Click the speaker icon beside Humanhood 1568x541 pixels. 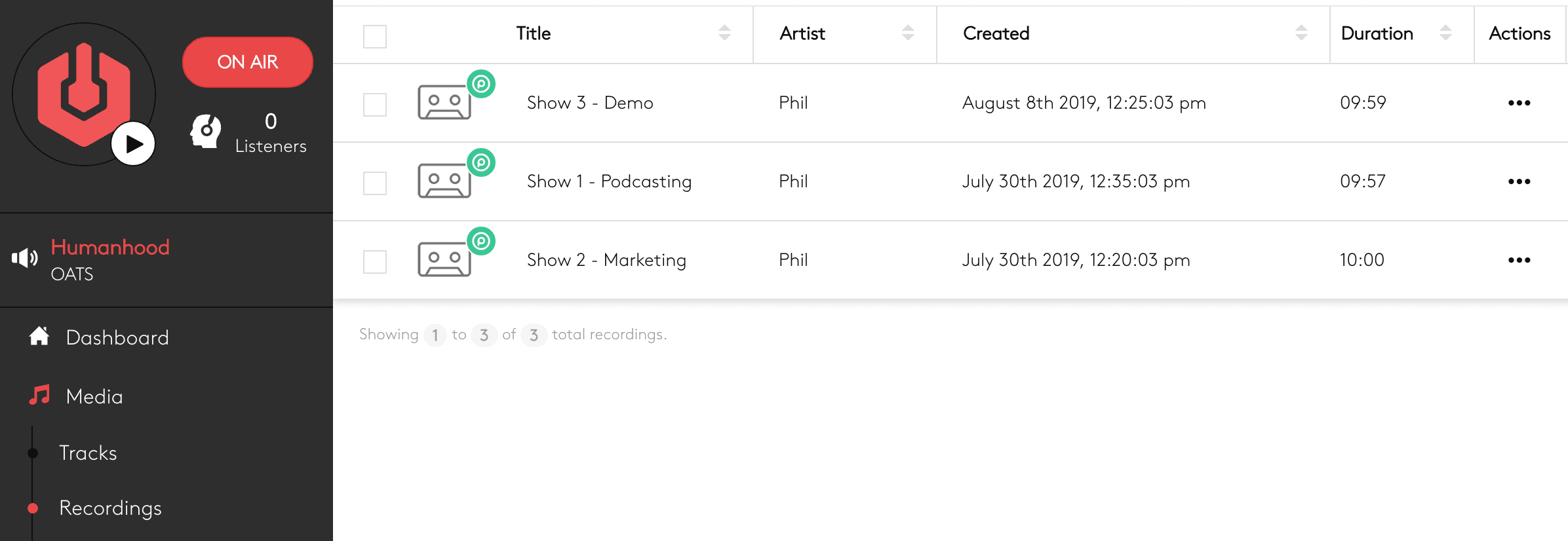[25, 258]
